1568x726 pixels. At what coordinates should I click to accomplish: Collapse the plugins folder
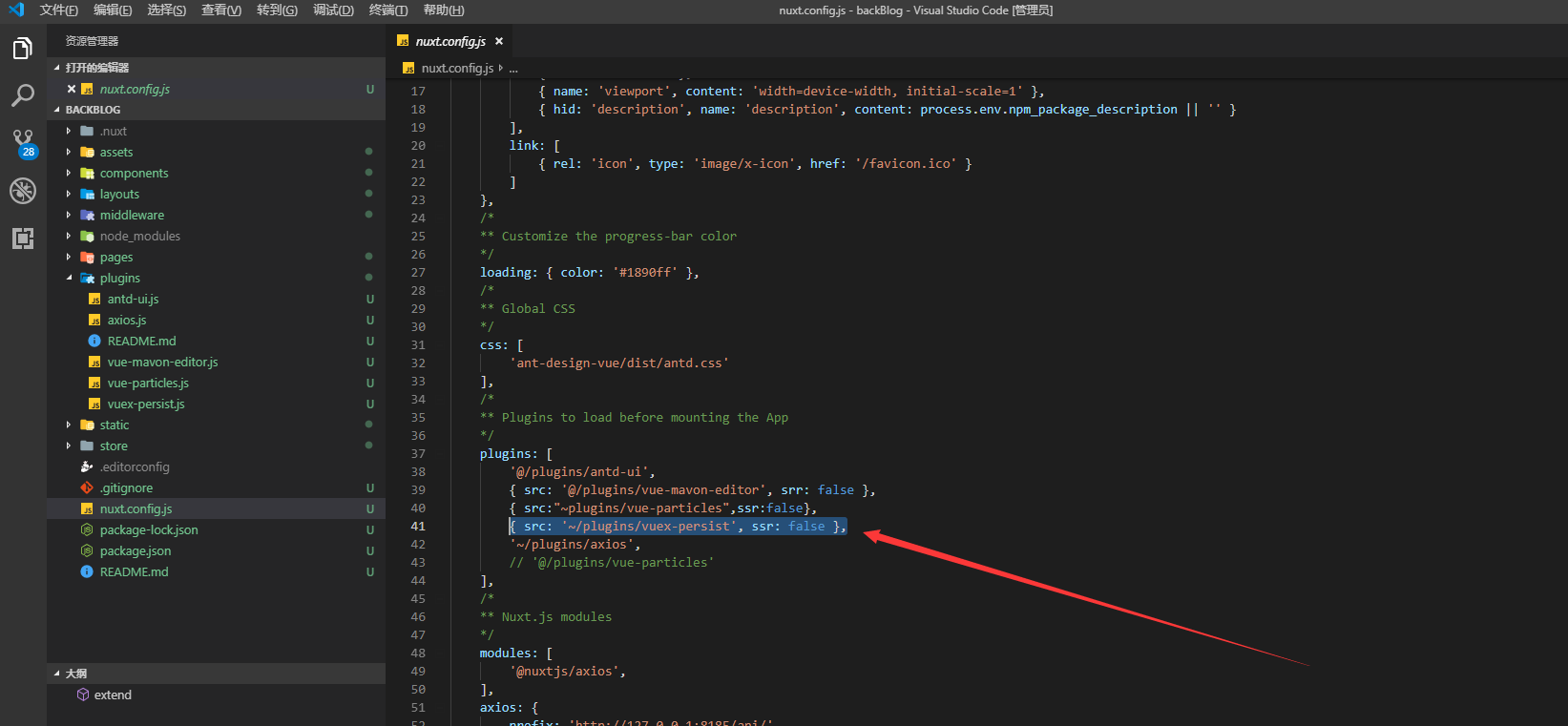tap(69, 279)
